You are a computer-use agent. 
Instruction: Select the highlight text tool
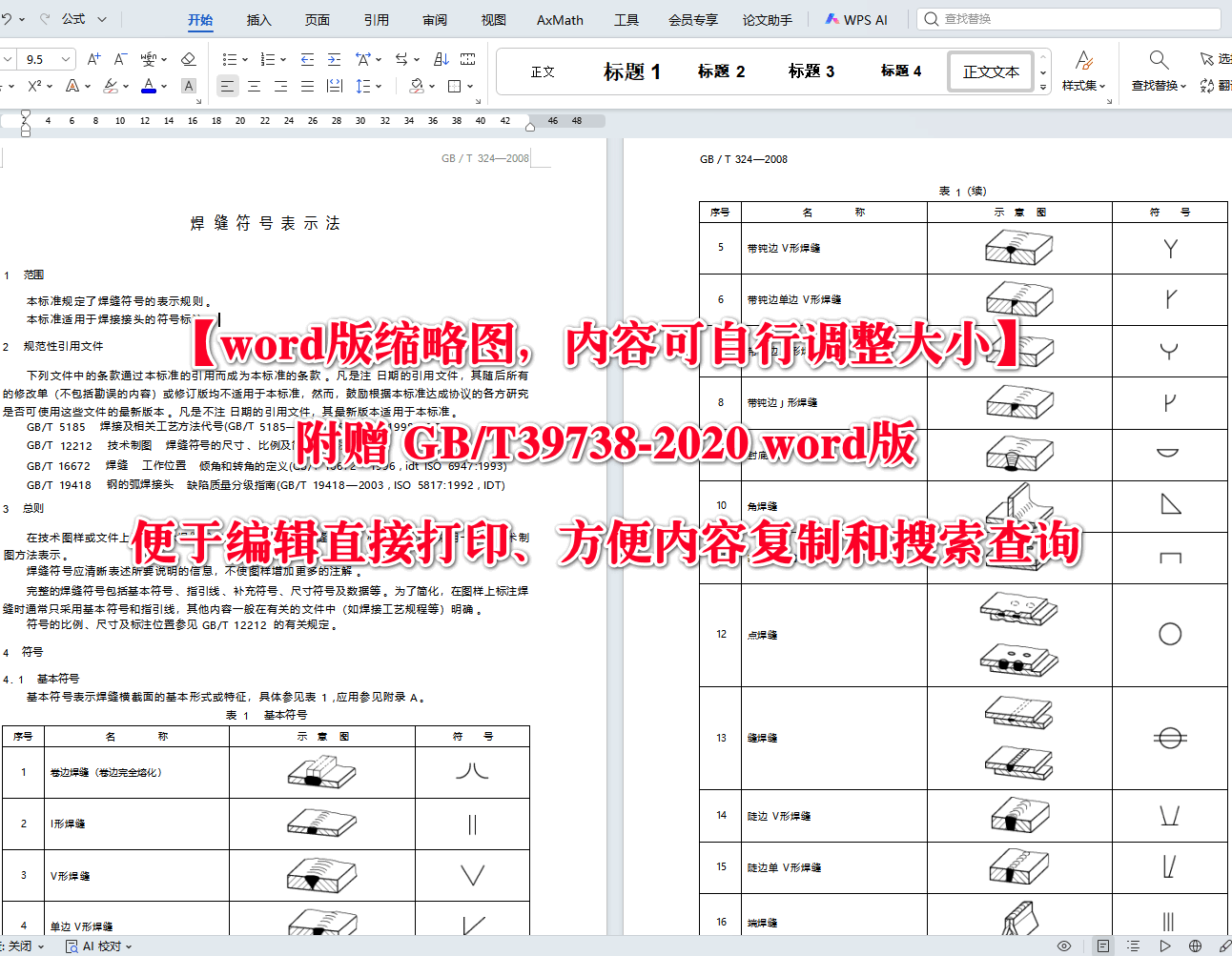pos(113,85)
